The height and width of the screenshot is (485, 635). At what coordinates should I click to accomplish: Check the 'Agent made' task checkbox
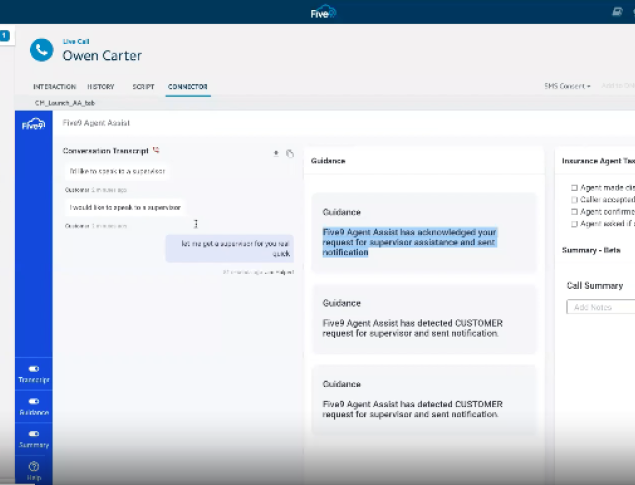(x=574, y=187)
